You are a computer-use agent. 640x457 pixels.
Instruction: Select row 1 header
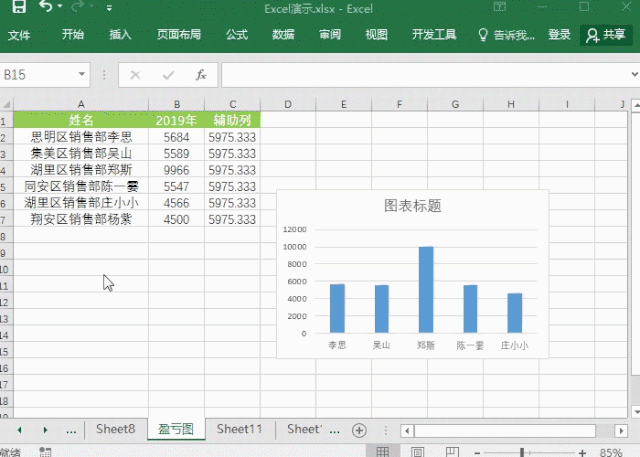click(6, 121)
